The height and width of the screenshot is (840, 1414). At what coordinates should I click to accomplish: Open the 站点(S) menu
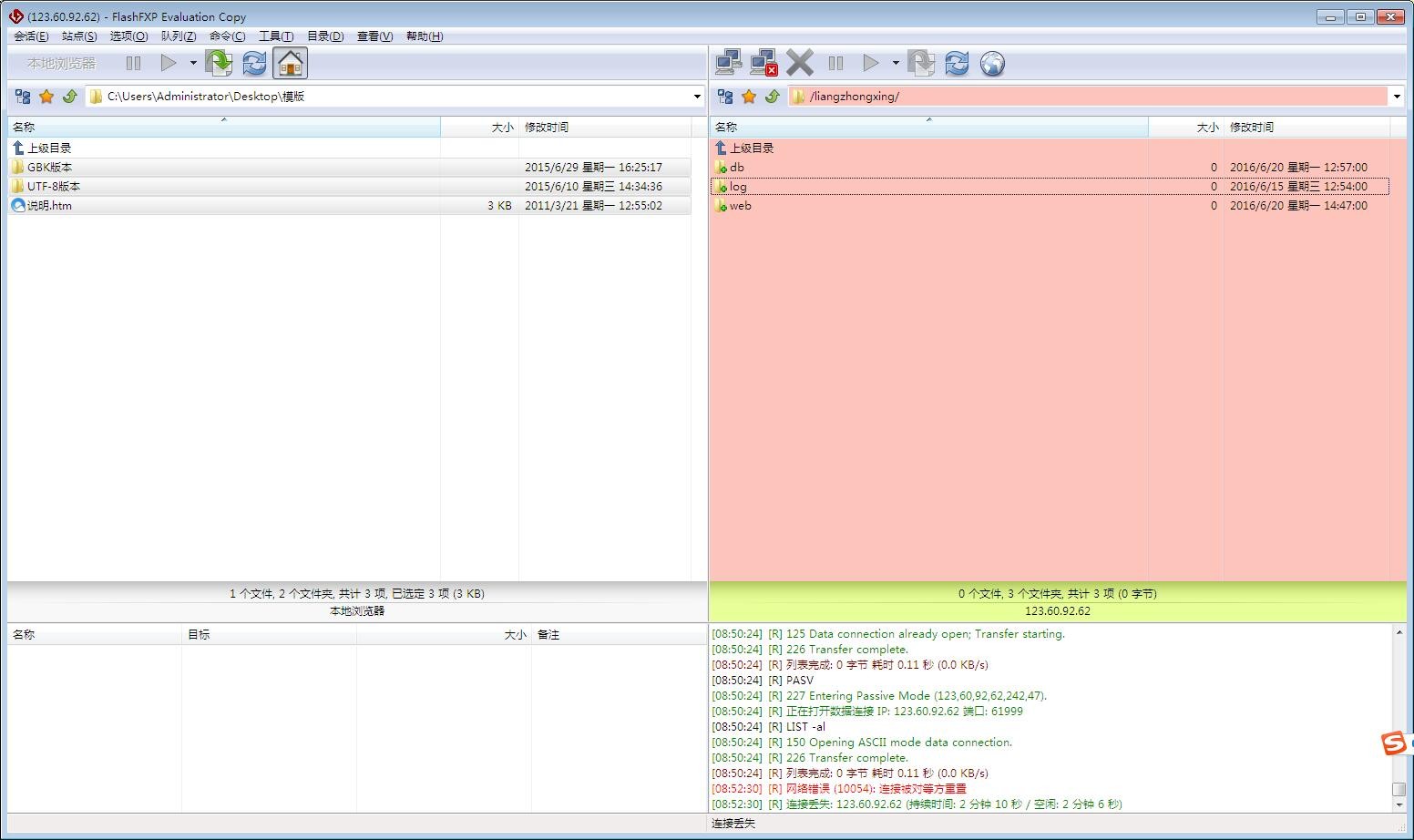tap(79, 36)
